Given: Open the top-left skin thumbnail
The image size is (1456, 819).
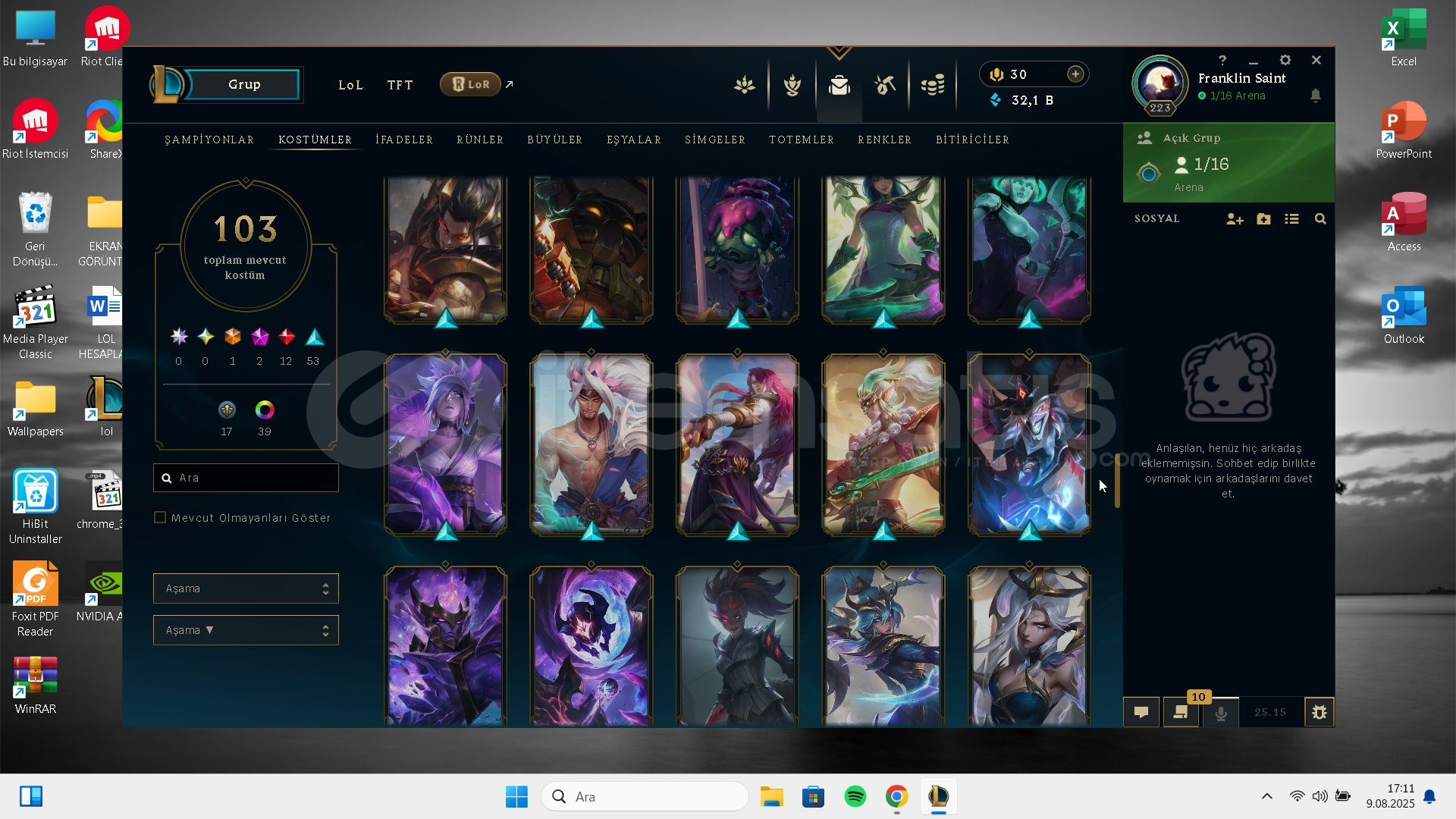Looking at the screenshot, I should click(445, 249).
